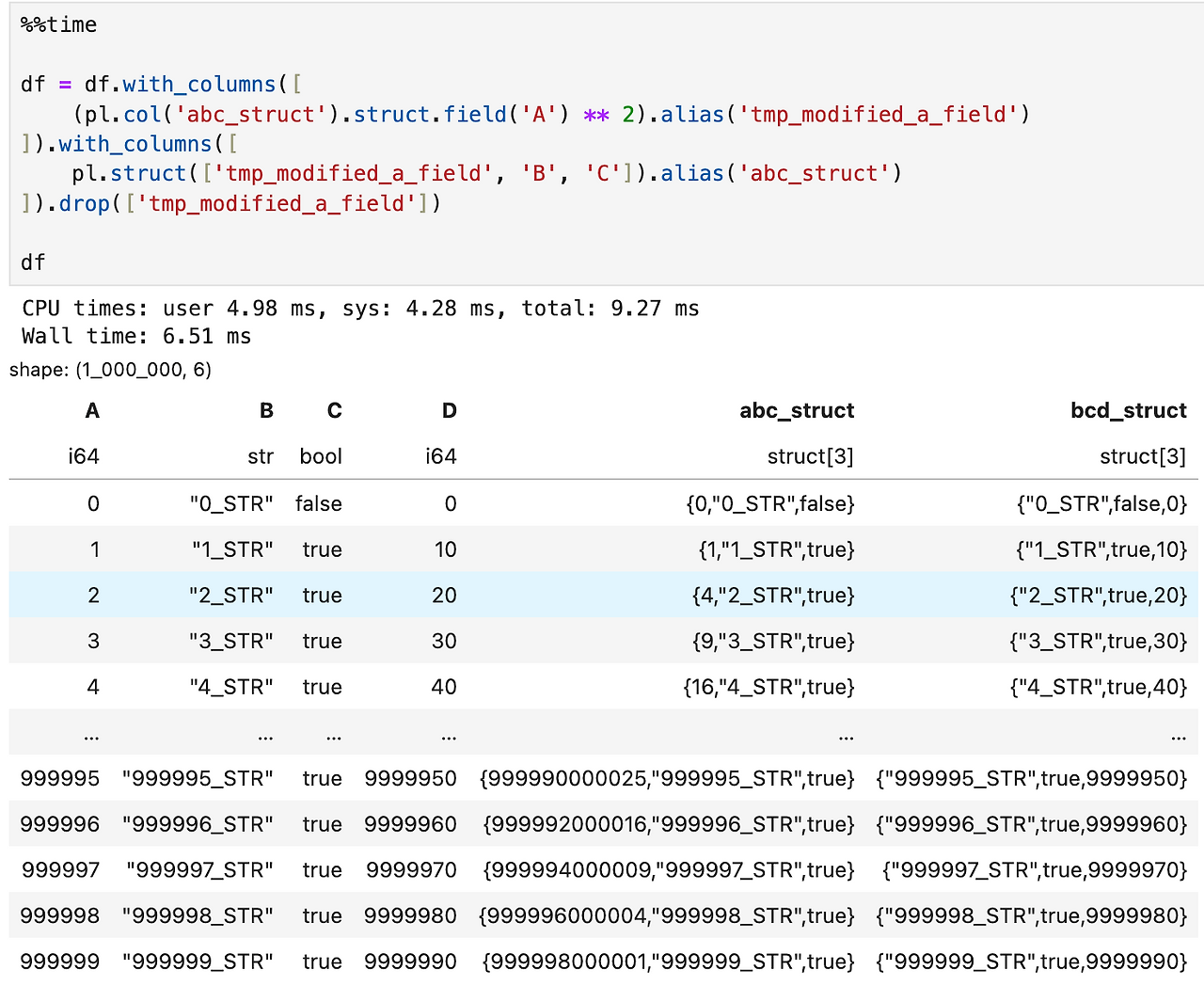
Task: Click the false value in column C
Action: coord(318,504)
